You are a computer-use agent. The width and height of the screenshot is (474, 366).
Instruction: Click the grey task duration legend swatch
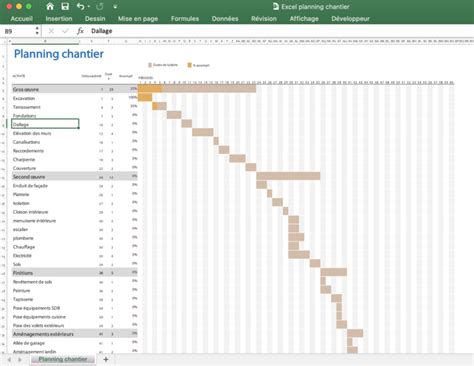[x=150, y=65]
